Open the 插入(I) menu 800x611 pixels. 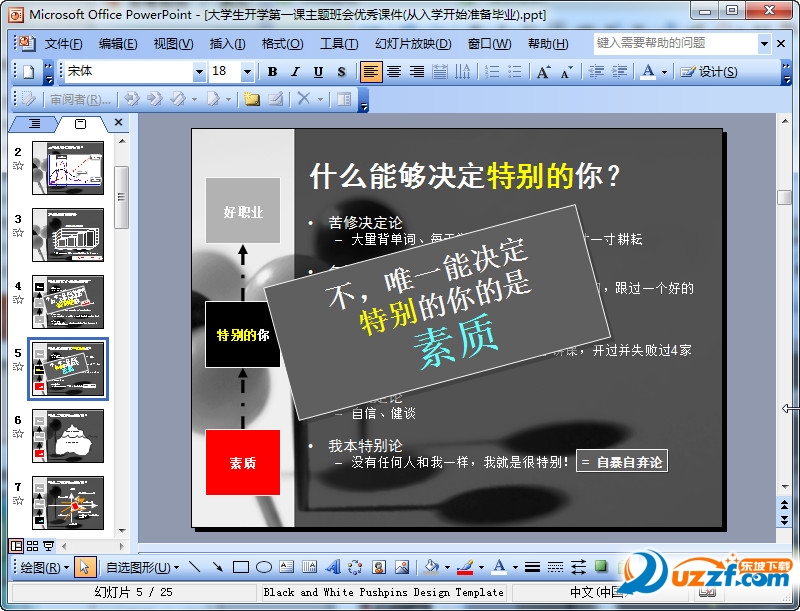pos(228,44)
